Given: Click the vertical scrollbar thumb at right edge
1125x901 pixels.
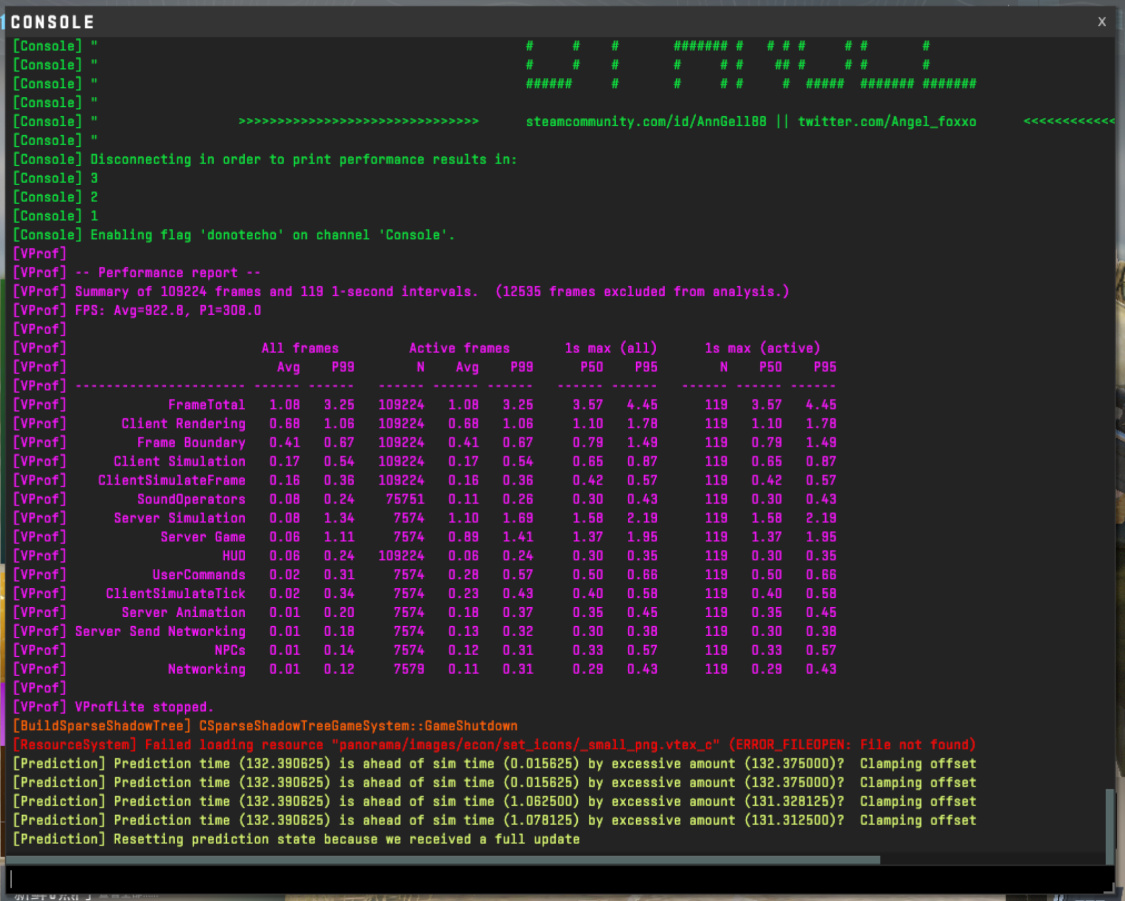Looking at the screenshot, I should (1111, 821).
